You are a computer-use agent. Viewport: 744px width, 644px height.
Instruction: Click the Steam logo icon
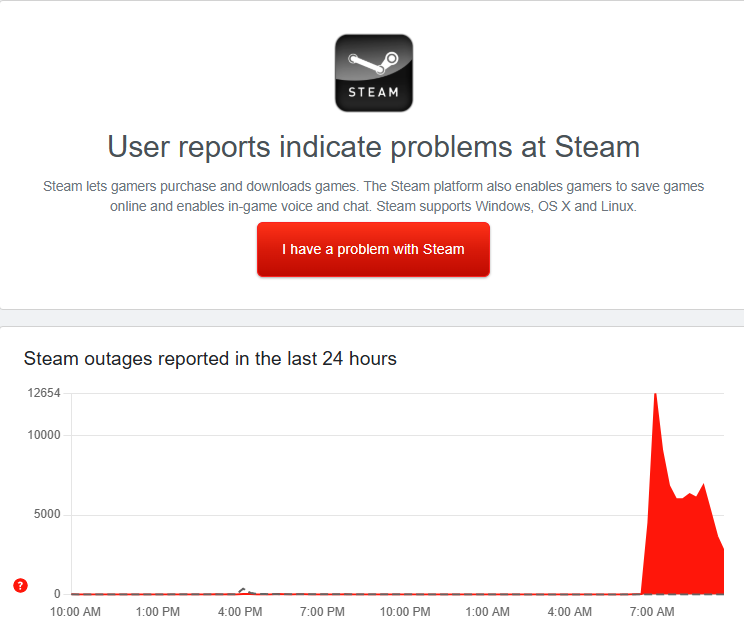click(373, 73)
